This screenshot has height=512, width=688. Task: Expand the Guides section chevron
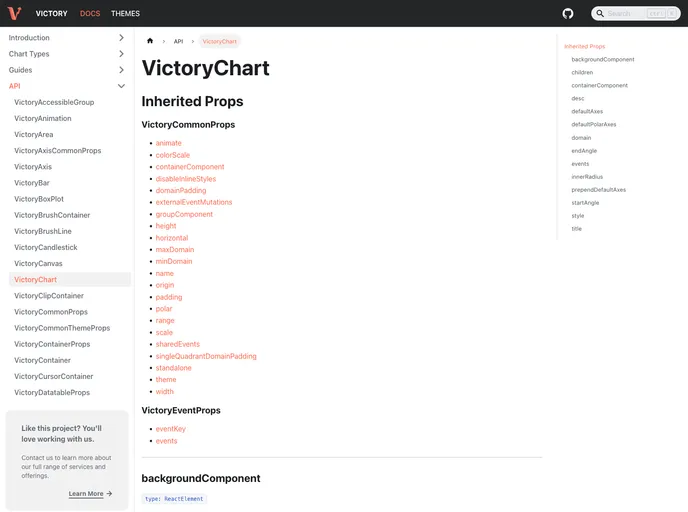(x=122, y=70)
